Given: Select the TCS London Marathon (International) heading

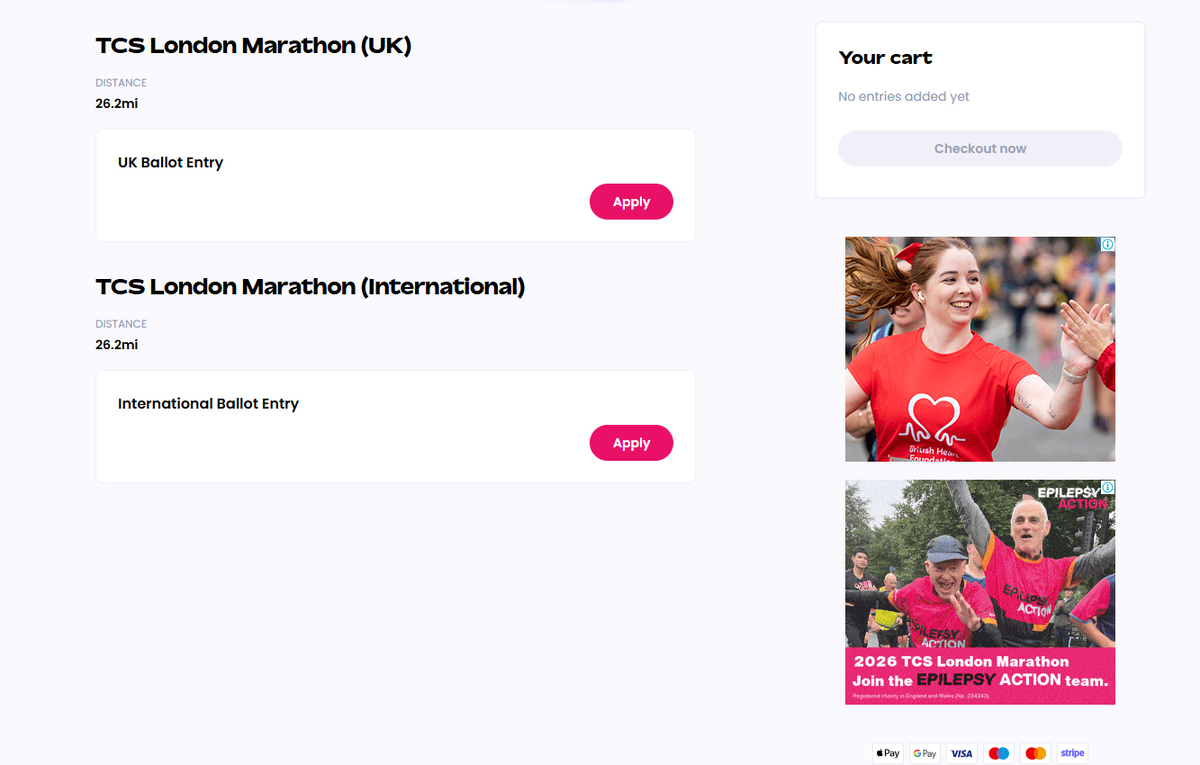Looking at the screenshot, I should tap(310, 287).
